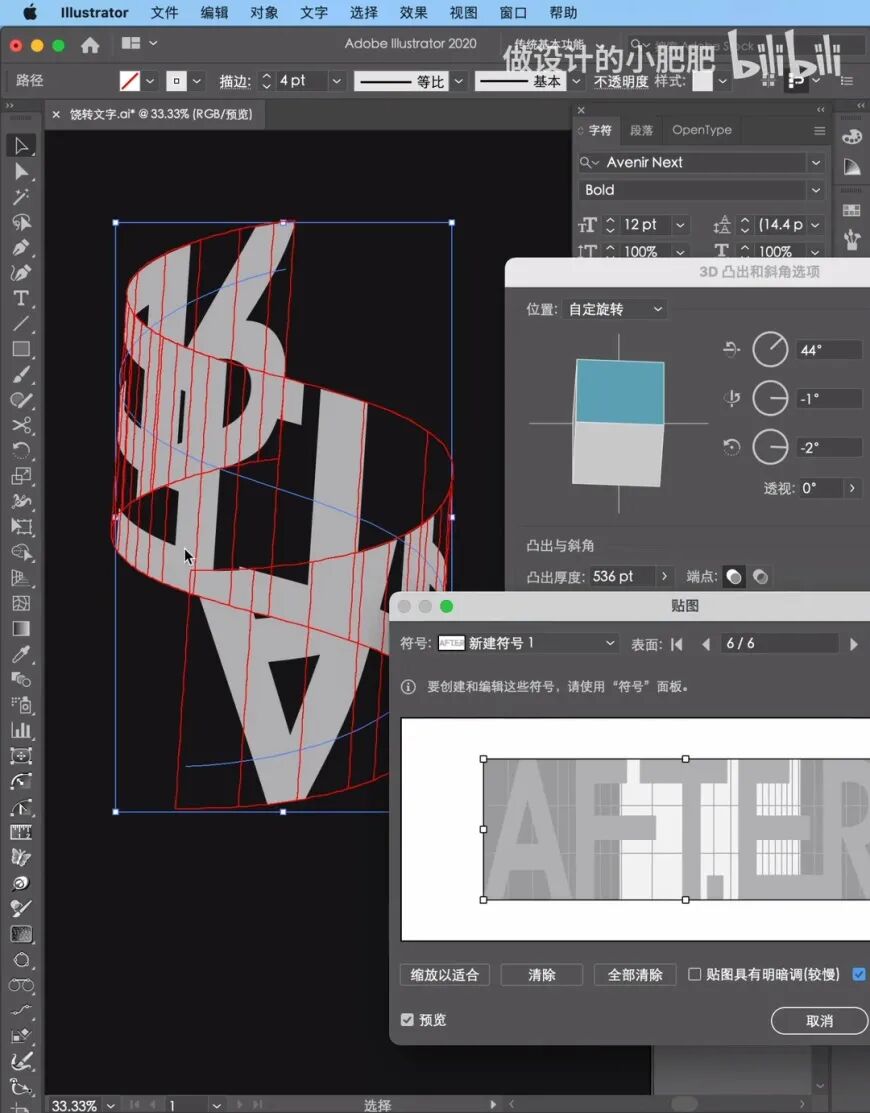
Task: Click the 3D rotation cube preview
Action: coord(619,423)
